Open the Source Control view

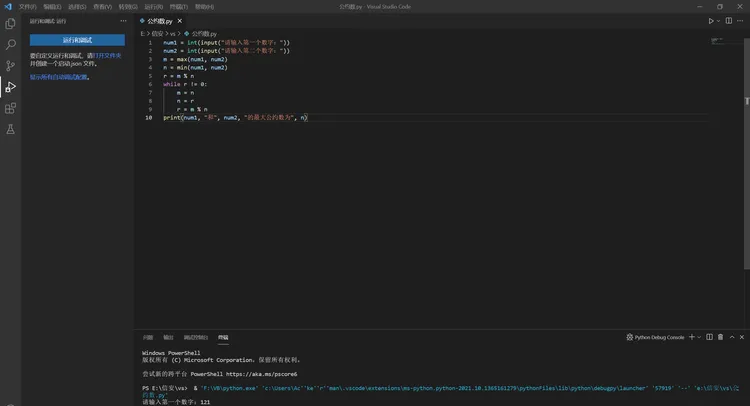[10, 66]
